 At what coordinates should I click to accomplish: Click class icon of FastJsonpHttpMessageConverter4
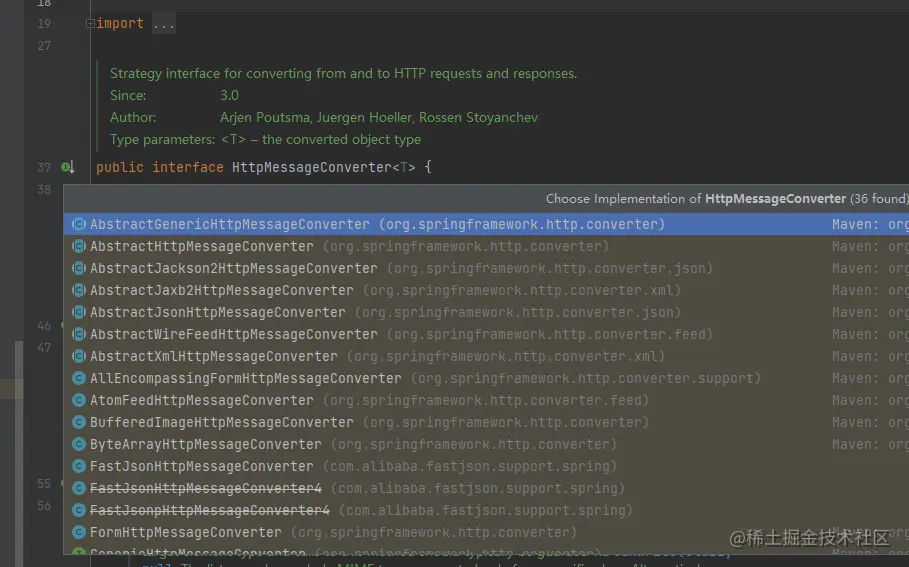[x=79, y=511]
